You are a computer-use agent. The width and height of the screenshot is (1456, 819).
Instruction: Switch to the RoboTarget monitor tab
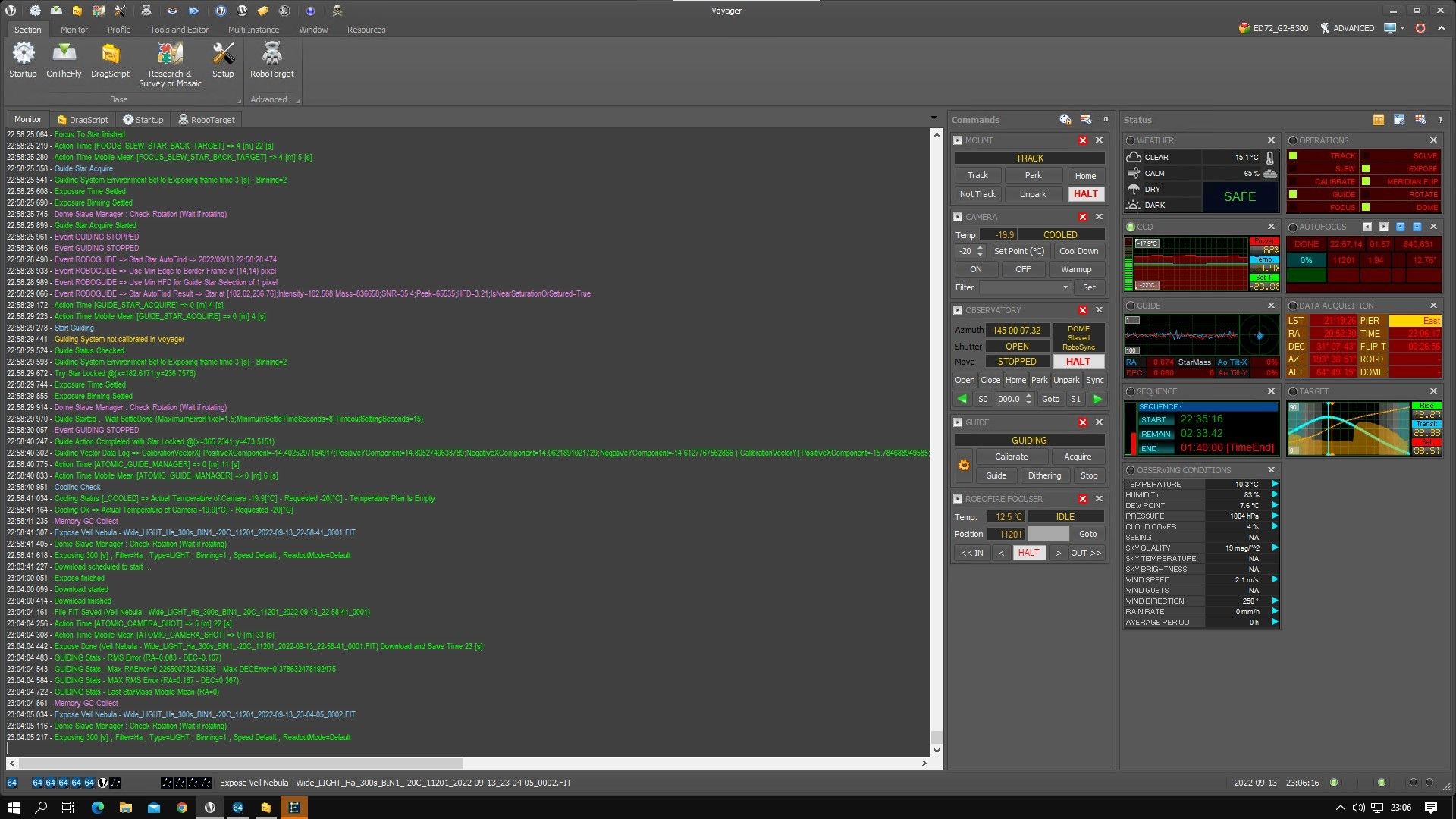[206, 120]
